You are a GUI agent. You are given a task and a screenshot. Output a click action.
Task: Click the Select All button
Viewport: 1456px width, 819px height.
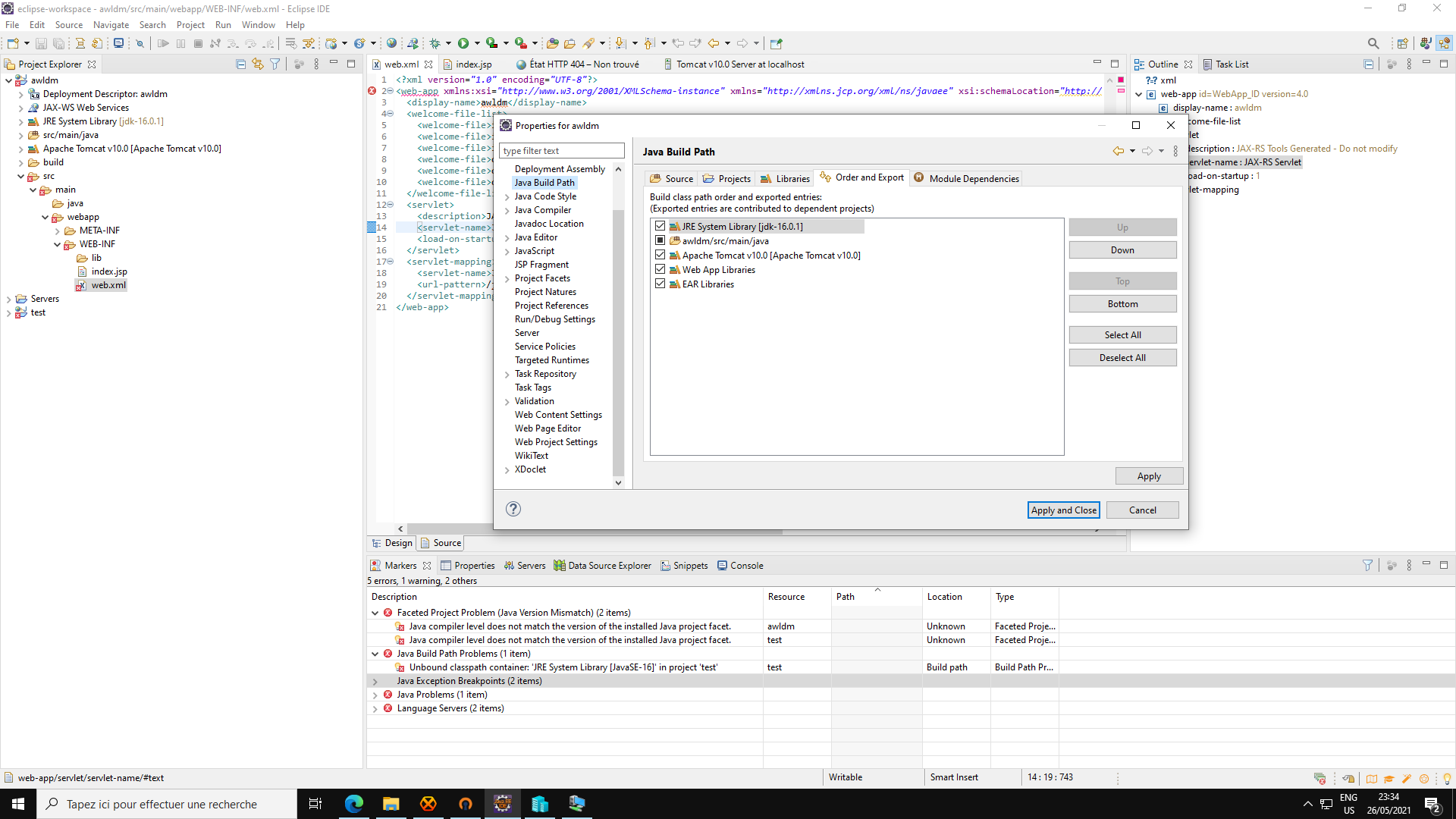point(1122,335)
